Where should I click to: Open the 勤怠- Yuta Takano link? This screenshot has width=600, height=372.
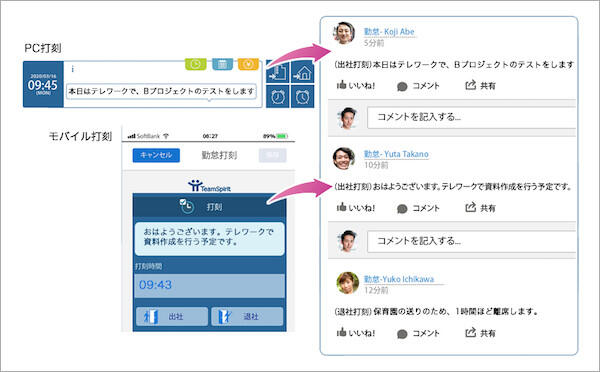coord(396,154)
